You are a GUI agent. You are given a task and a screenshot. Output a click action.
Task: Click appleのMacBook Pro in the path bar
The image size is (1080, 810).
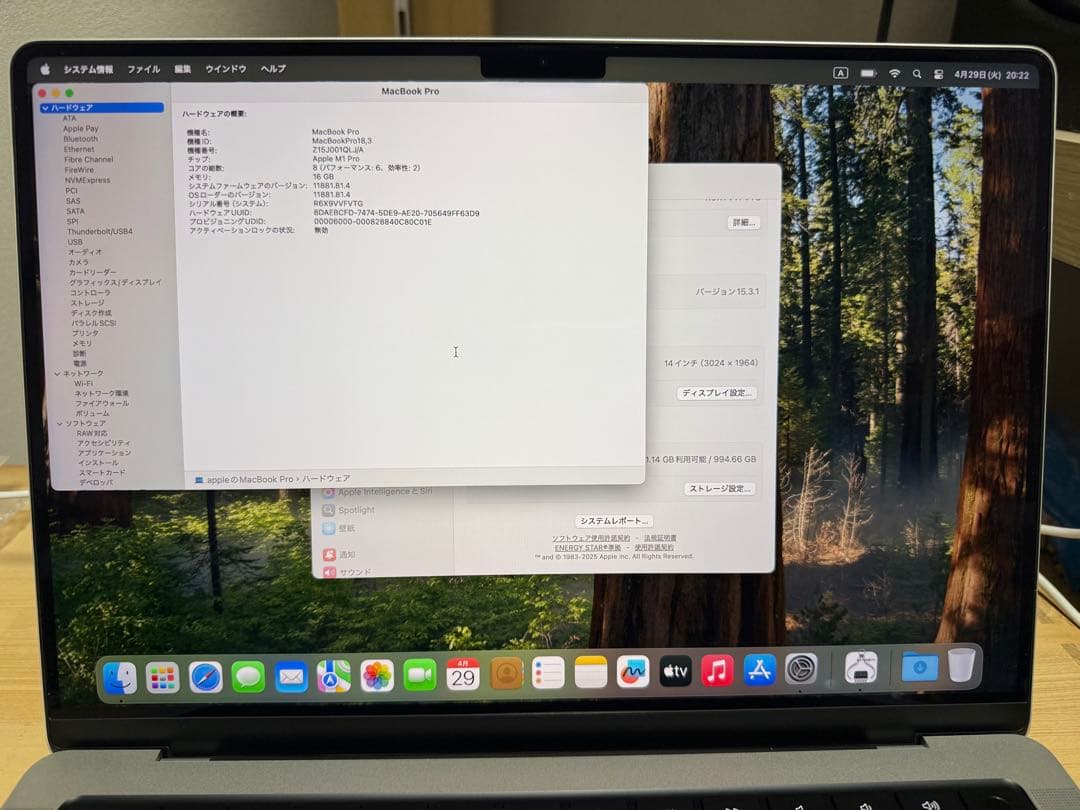[250, 479]
